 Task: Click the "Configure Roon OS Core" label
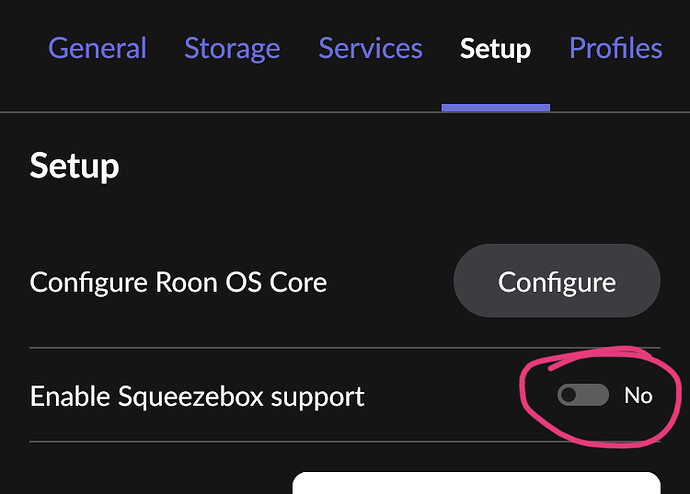pos(178,282)
